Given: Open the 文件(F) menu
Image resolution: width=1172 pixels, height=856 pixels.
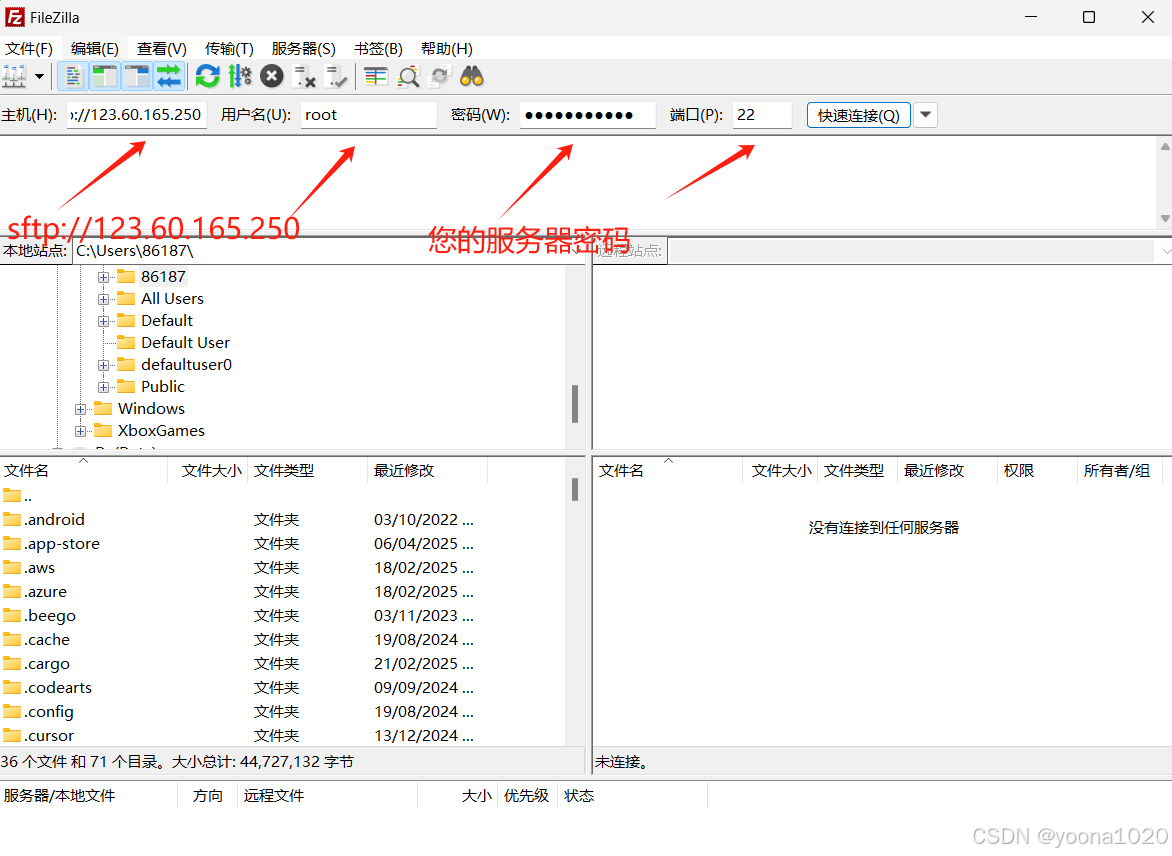Looking at the screenshot, I should tap(29, 49).
